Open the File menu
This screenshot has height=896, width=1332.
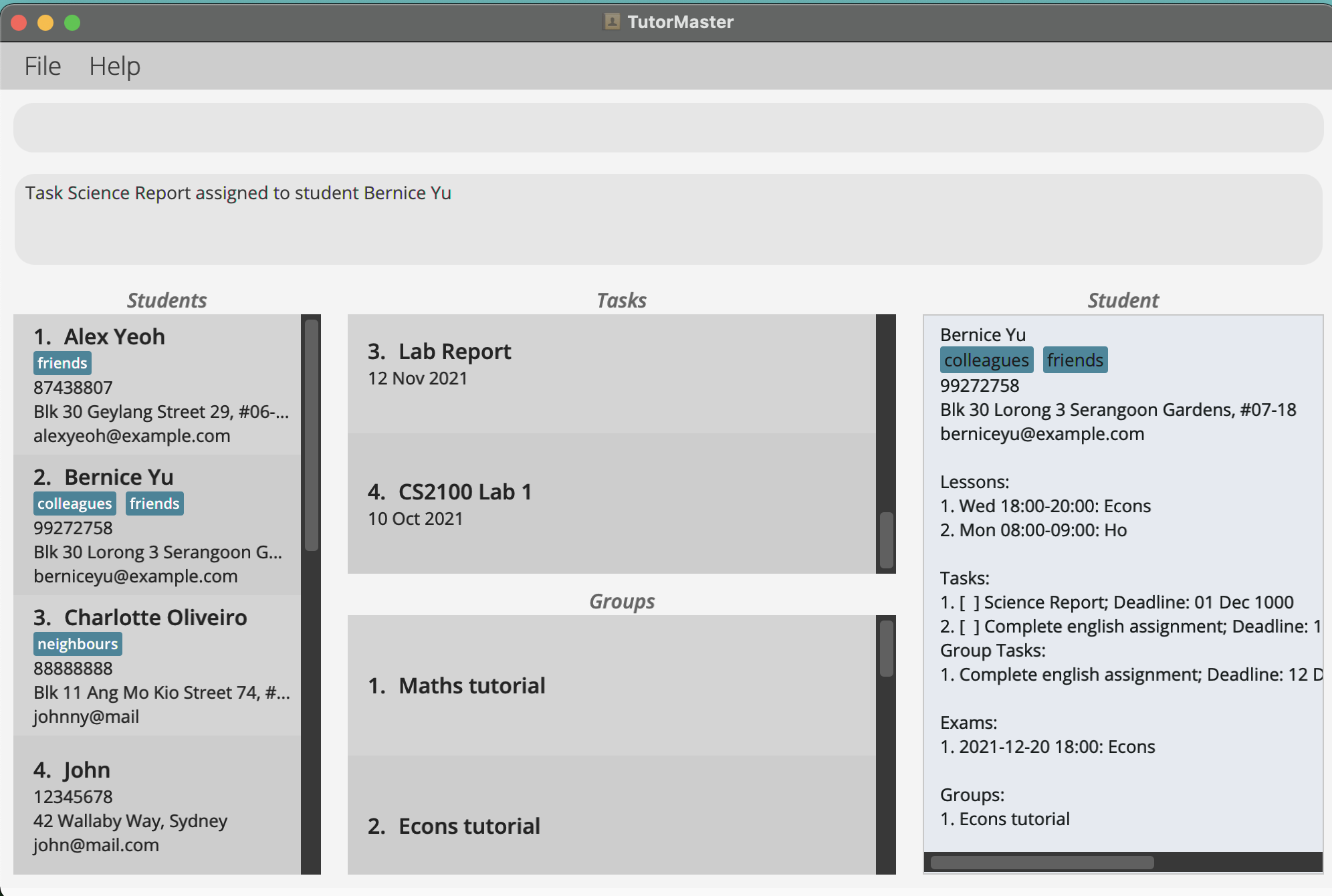43,66
